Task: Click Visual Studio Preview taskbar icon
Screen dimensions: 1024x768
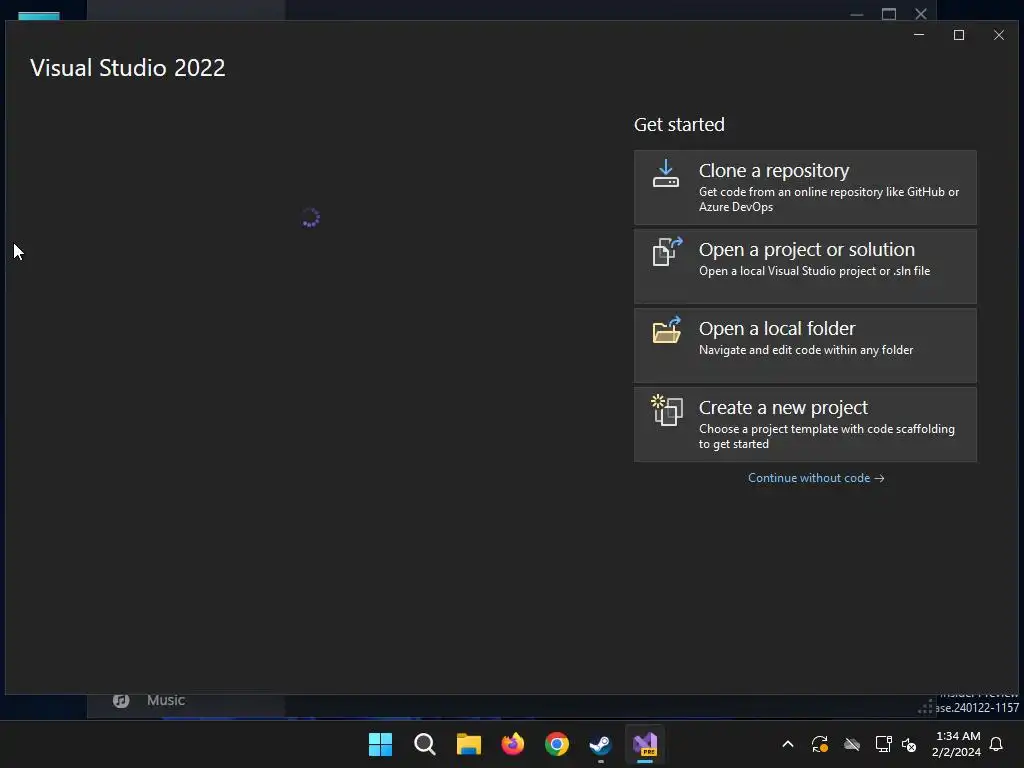Action: [645, 744]
